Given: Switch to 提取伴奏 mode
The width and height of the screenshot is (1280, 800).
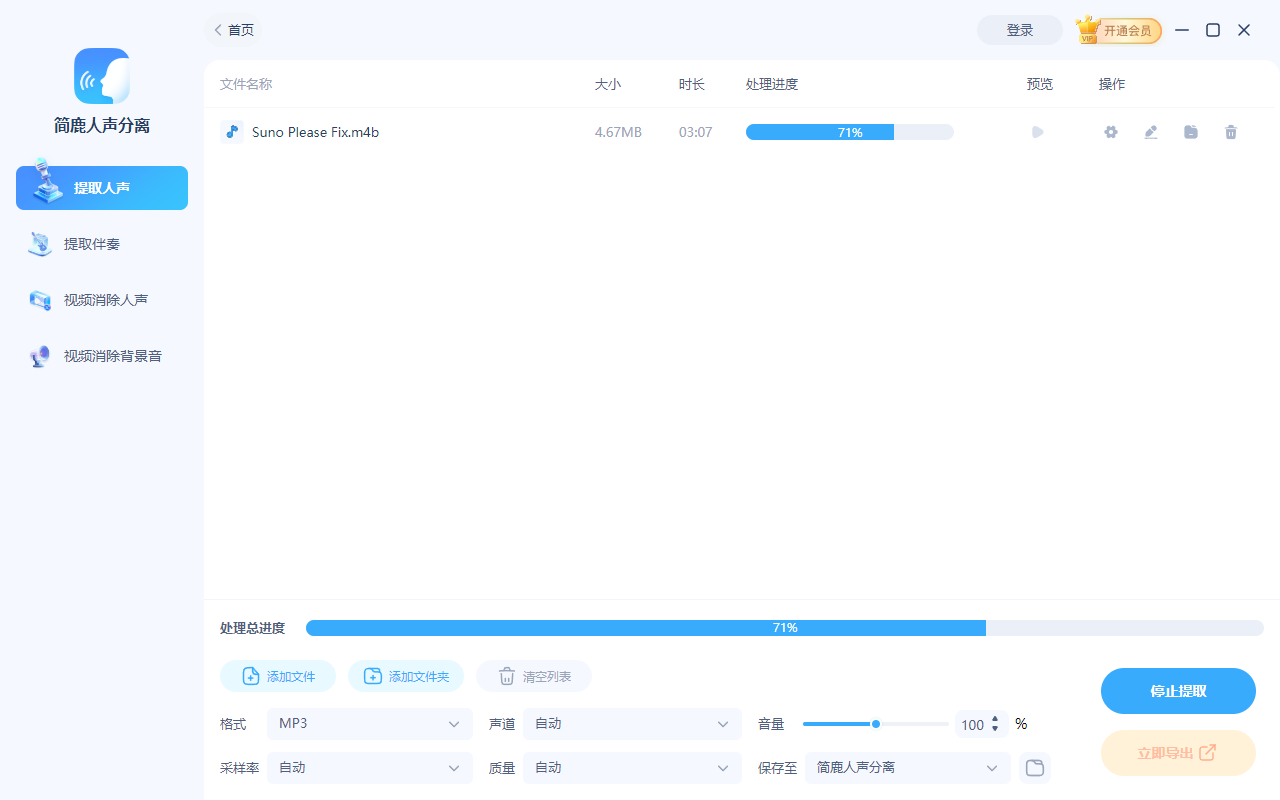Looking at the screenshot, I should click(x=101, y=243).
